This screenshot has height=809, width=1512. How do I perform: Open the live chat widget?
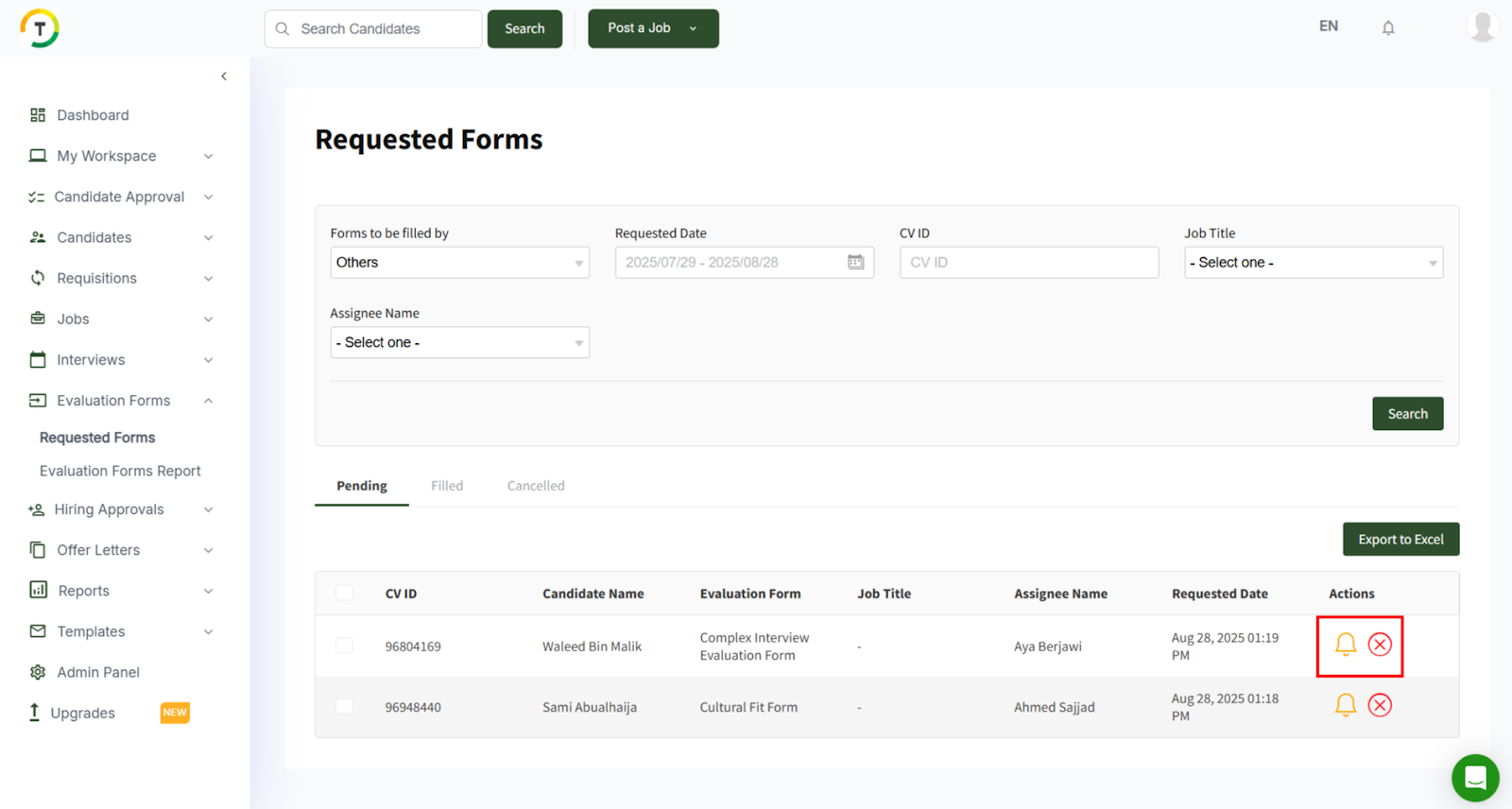pyautogui.click(x=1474, y=778)
